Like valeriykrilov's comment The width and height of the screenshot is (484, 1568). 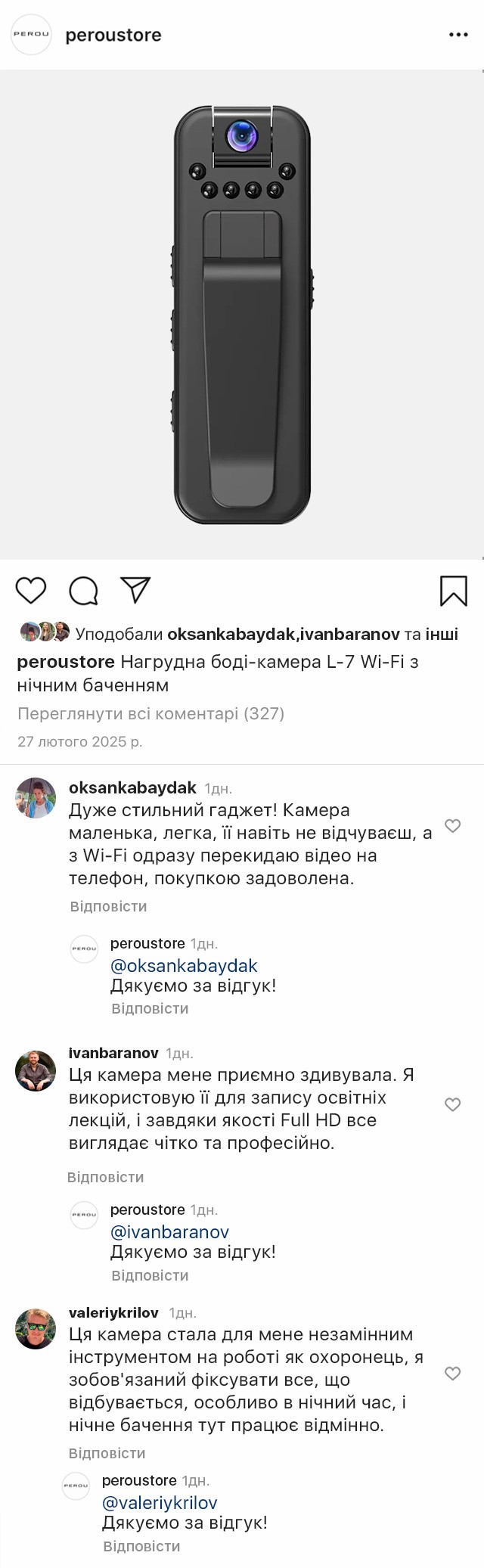tap(452, 1373)
